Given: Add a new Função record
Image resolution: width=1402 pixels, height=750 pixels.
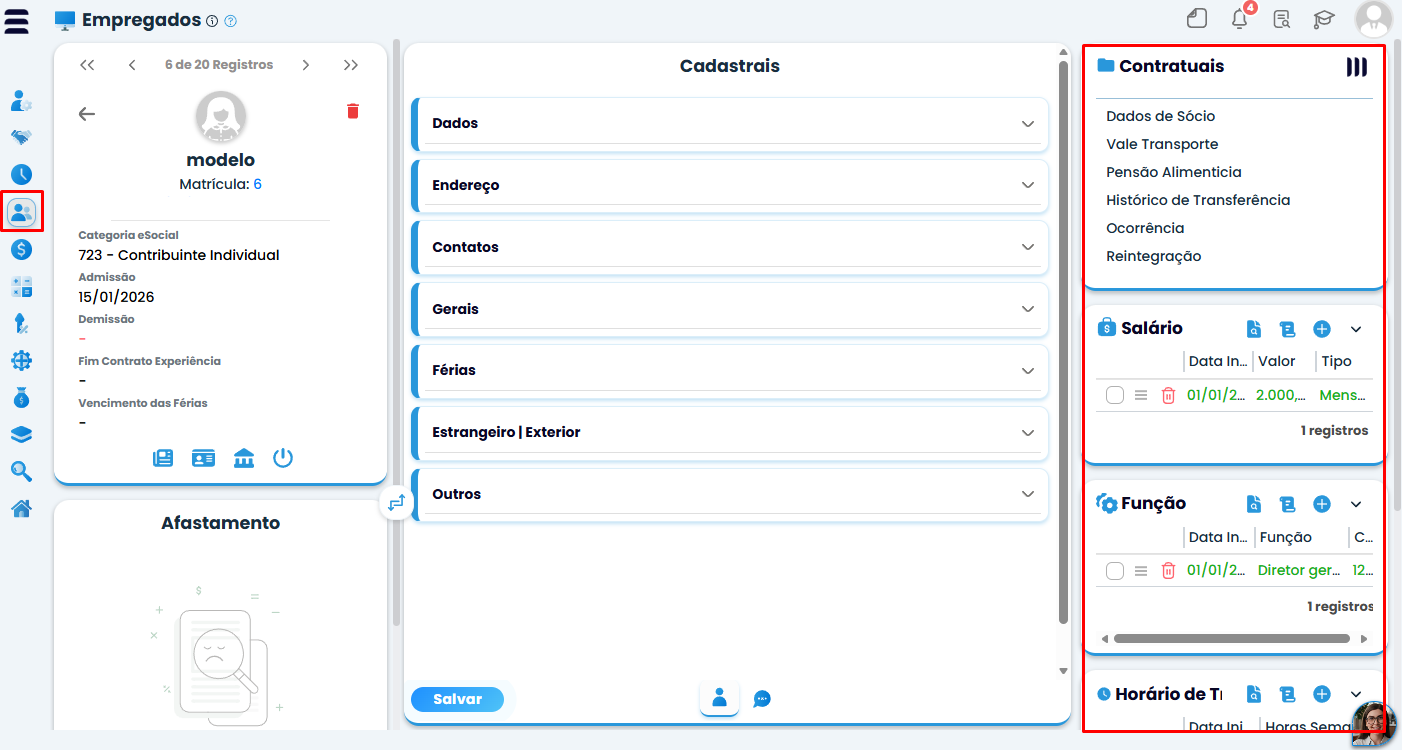Looking at the screenshot, I should (1322, 504).
